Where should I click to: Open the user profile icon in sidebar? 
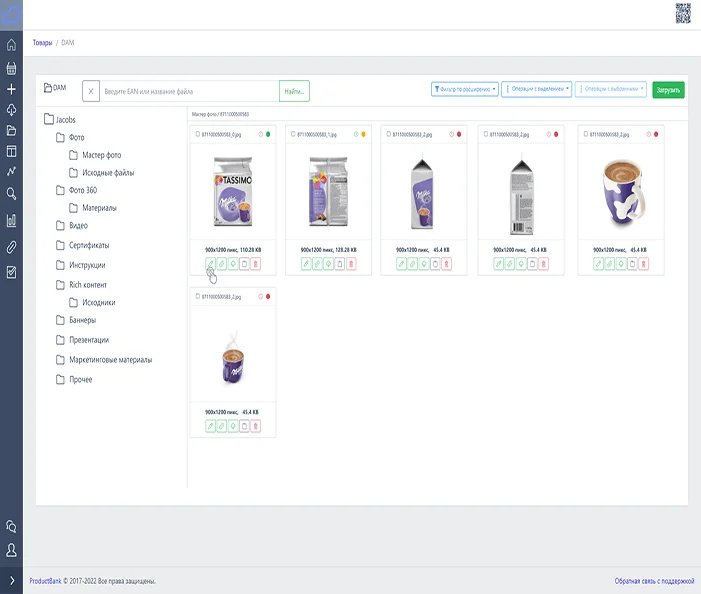click(x=11, y=550)
